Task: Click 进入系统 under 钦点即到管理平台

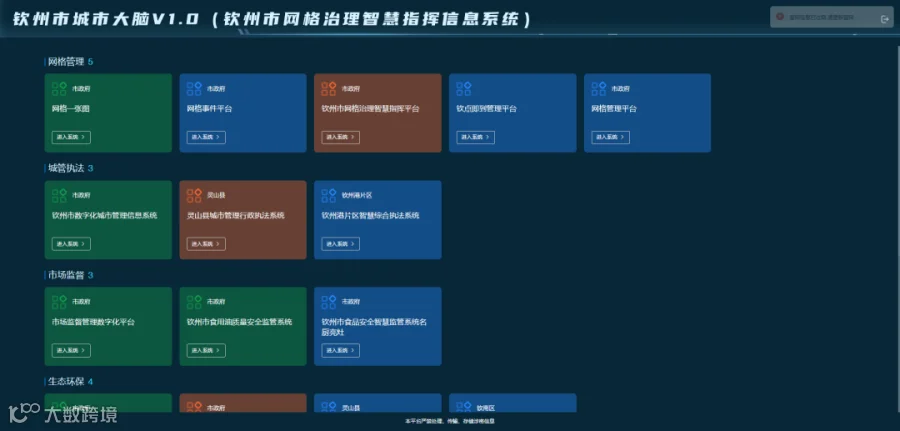Action: click(475, 137)
